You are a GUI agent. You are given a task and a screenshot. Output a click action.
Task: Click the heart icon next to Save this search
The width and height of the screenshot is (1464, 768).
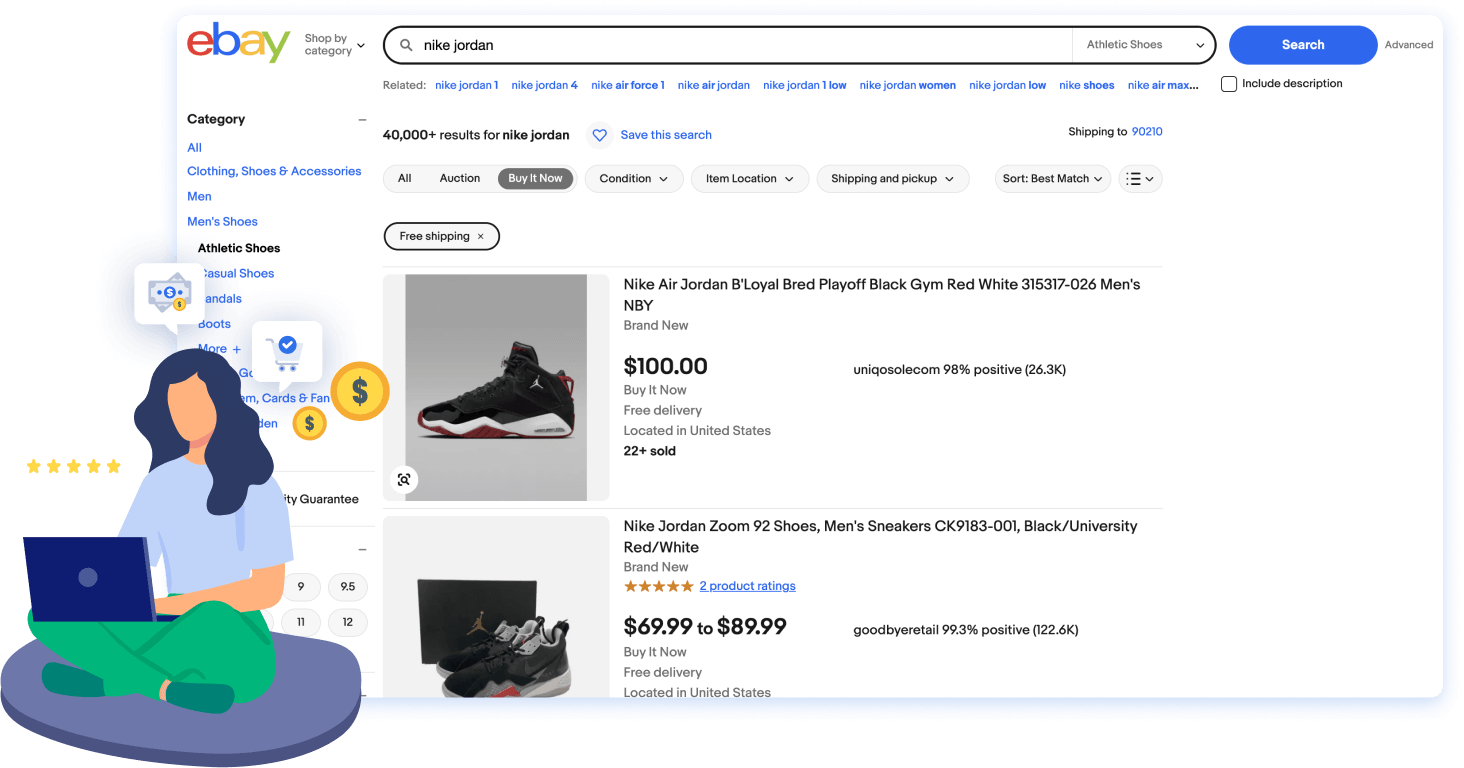[599, 135]
